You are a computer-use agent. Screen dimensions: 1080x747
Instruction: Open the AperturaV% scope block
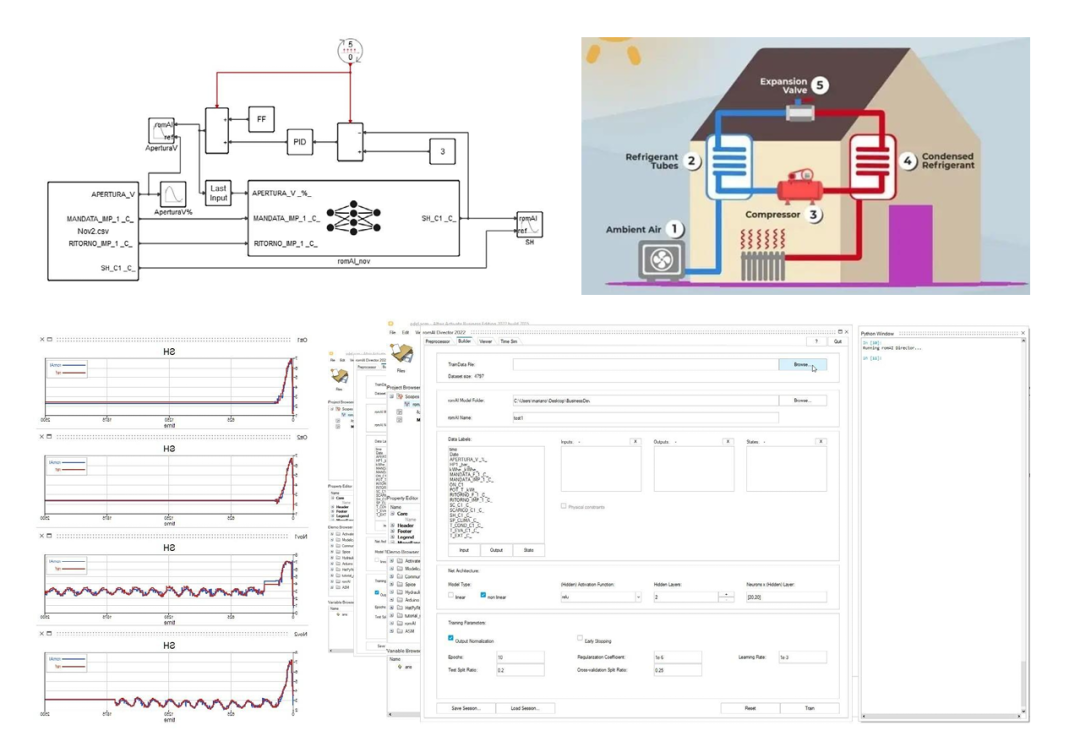[172, 195]
